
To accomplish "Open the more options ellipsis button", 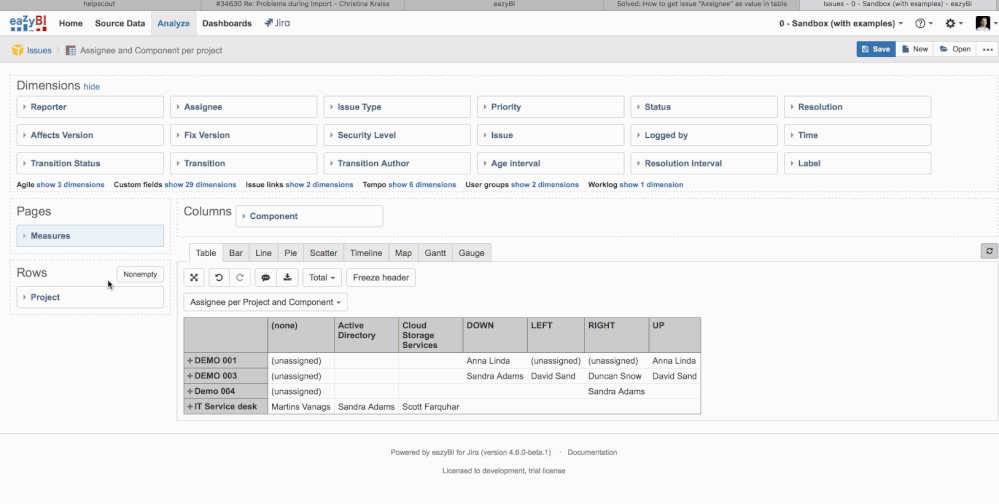I will (988, 49).
